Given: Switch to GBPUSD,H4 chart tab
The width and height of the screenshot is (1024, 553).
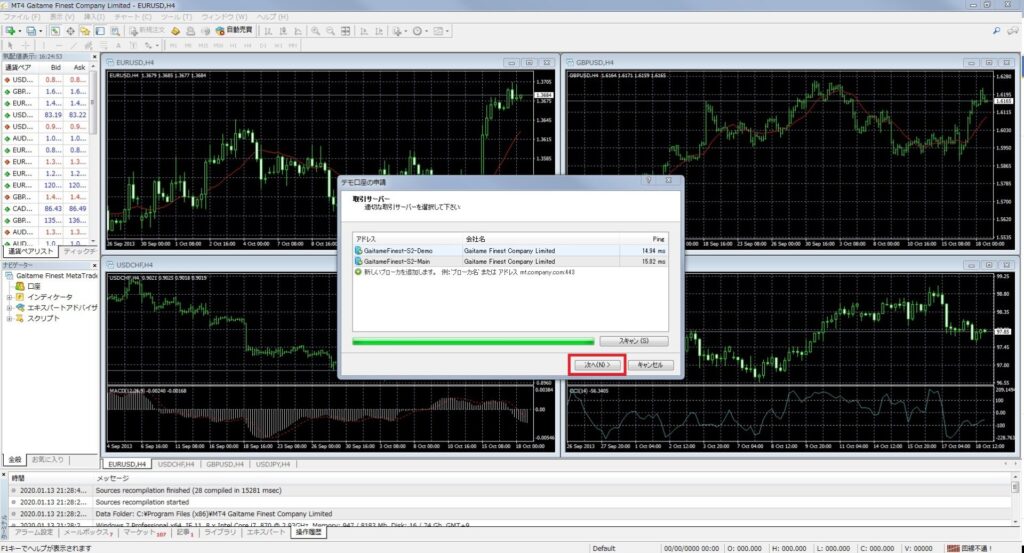Looking at the screenshot, I should (225, 464).
